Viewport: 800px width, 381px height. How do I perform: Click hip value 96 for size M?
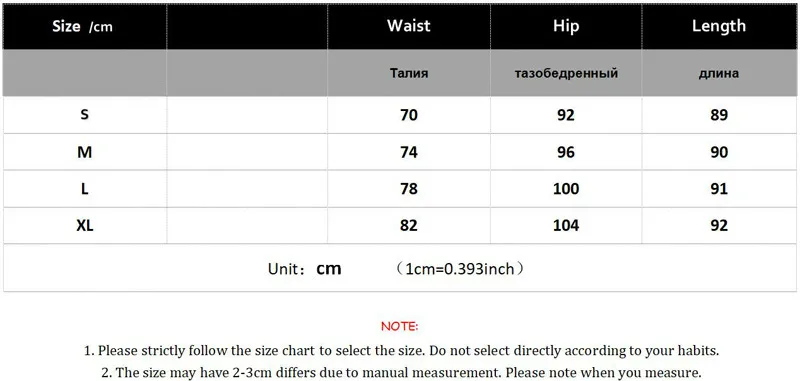(566, 152)
